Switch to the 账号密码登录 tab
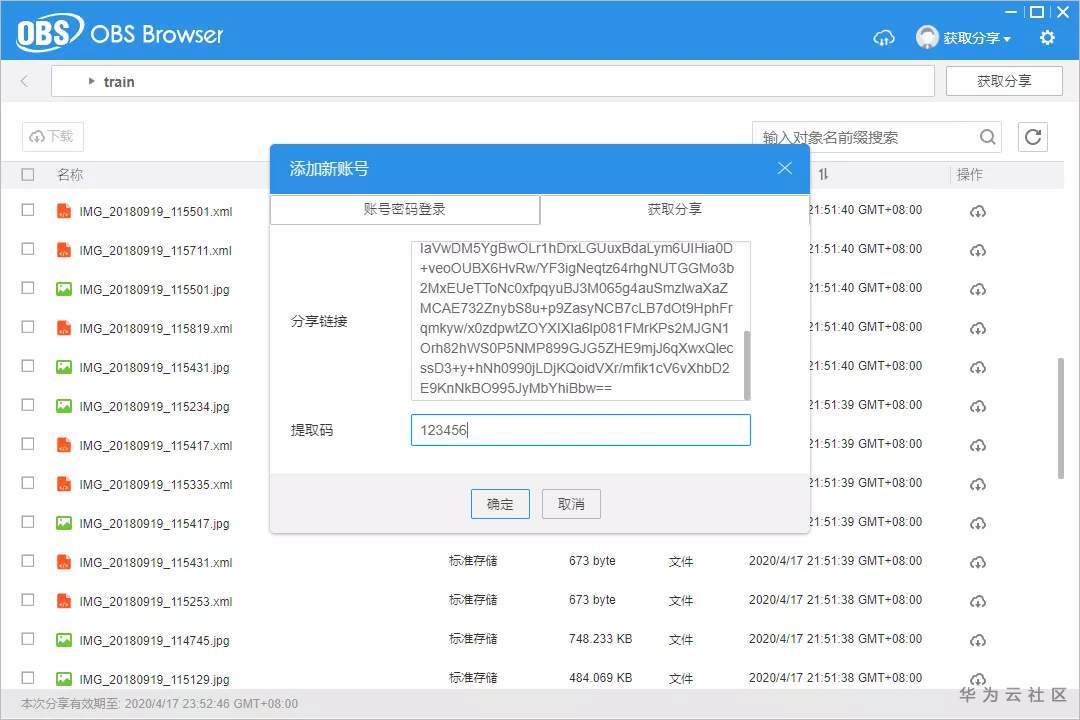The image size is (1080, 720). [x=404, y=209]
